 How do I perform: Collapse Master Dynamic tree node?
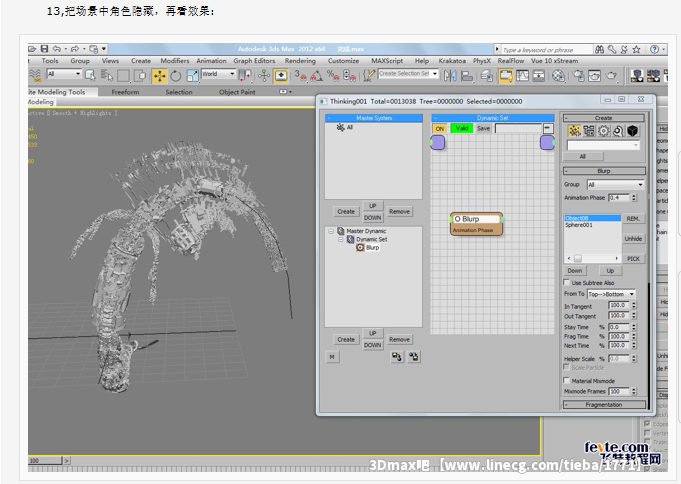331,231
